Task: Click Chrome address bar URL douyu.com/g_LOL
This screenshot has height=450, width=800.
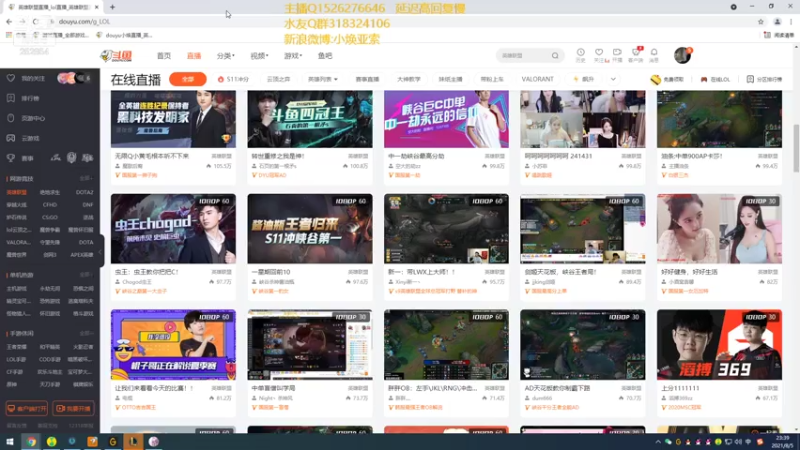Action: [84, 21]
